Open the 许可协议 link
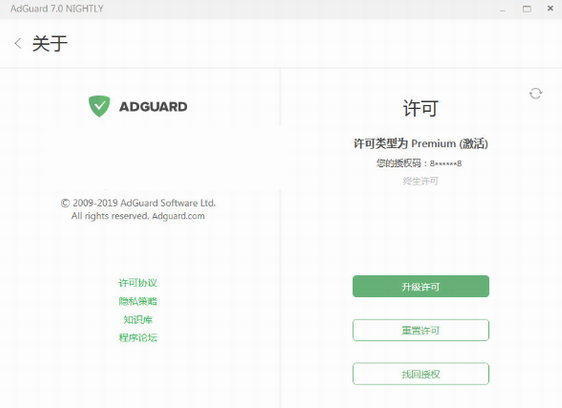 coord(138,283)
